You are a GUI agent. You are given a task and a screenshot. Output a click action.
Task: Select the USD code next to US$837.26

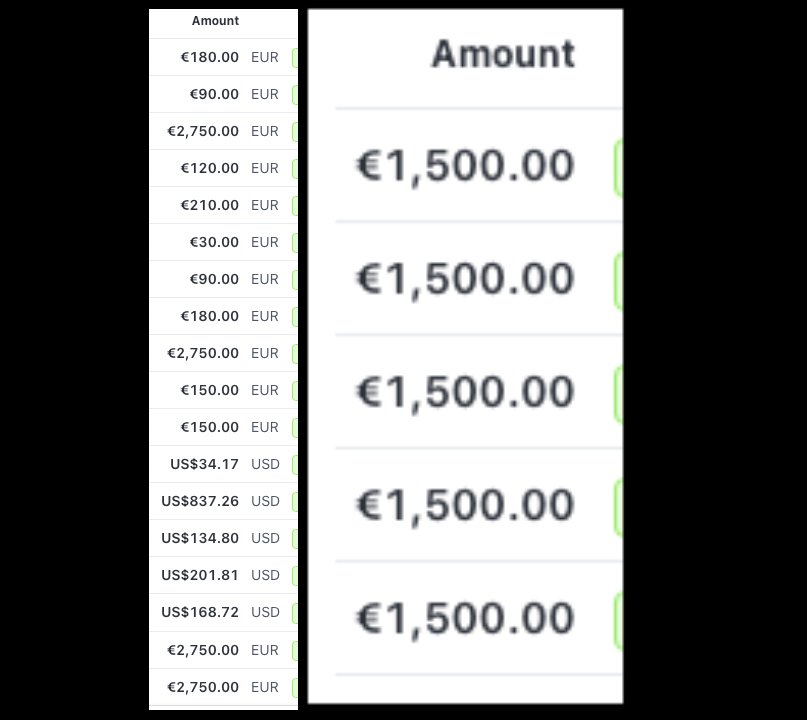[x=265, y=501]
